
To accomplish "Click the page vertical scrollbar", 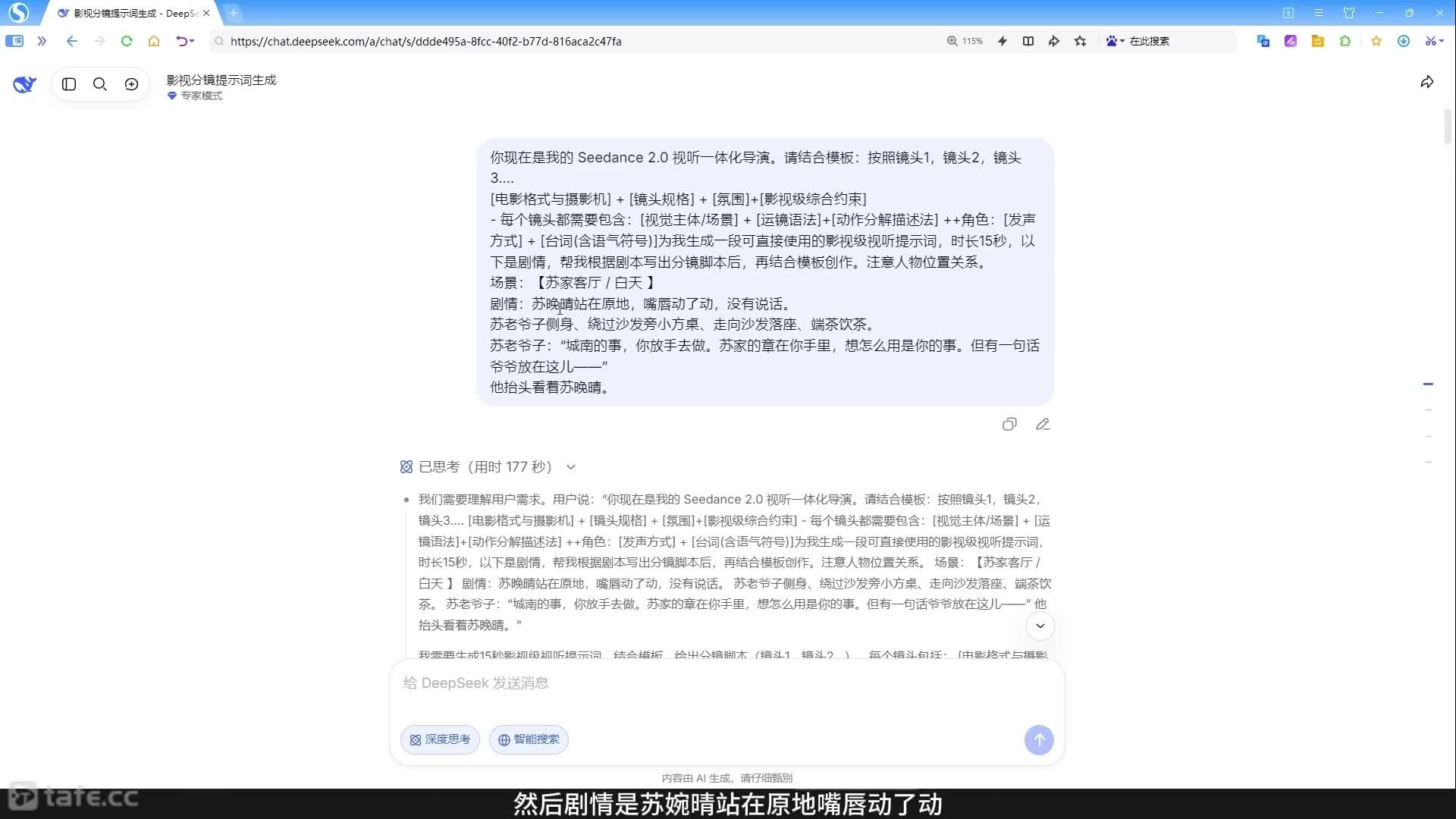I will [x=1448, y=127].
